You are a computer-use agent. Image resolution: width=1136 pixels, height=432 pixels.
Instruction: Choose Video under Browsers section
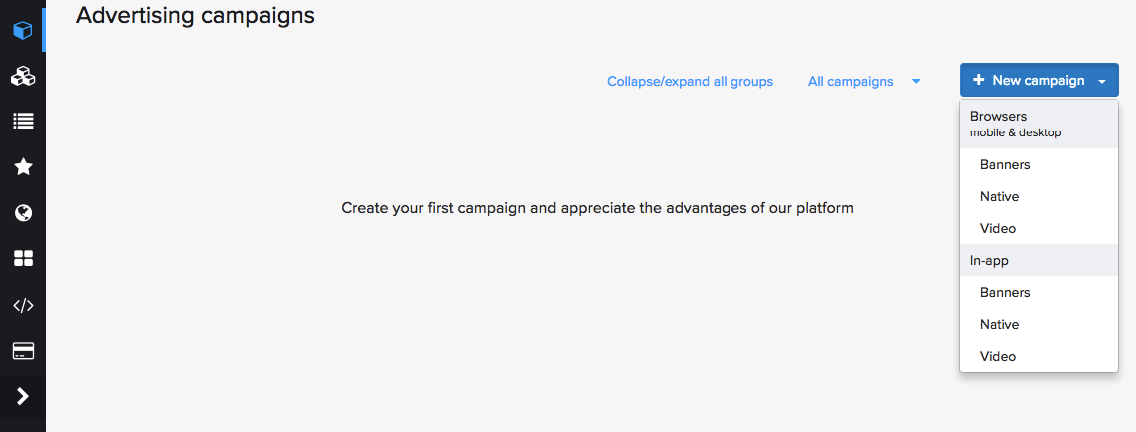click(x=998, y=228)
